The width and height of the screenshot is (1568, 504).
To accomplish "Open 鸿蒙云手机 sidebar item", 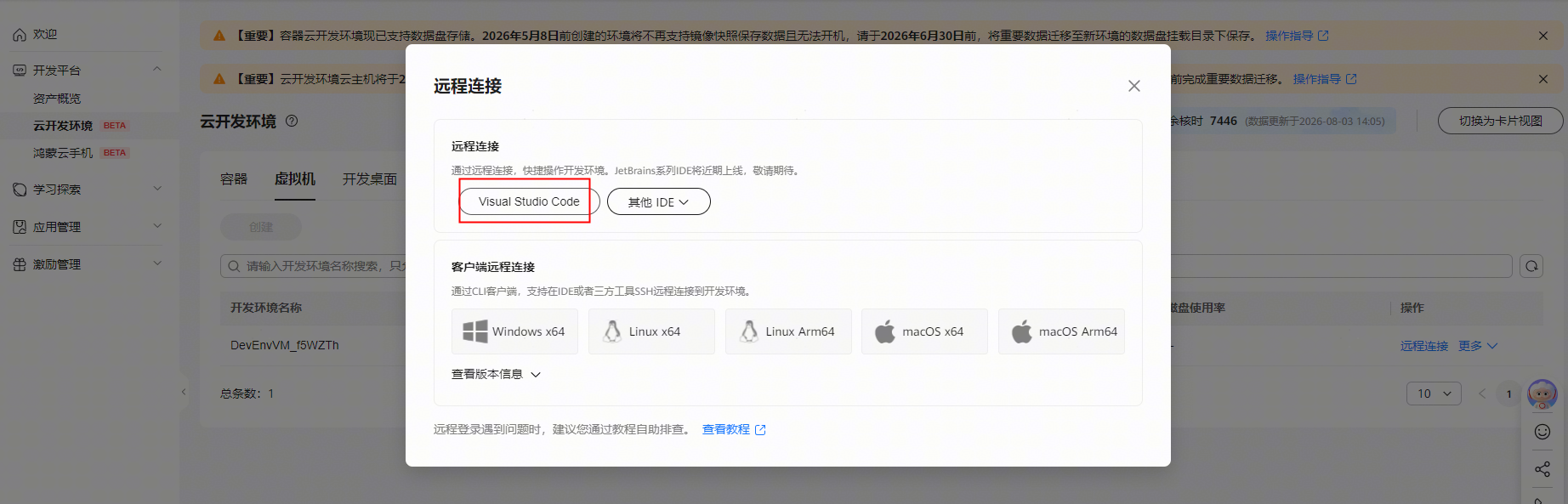I will pyautogui.click(x=63, y=153).
